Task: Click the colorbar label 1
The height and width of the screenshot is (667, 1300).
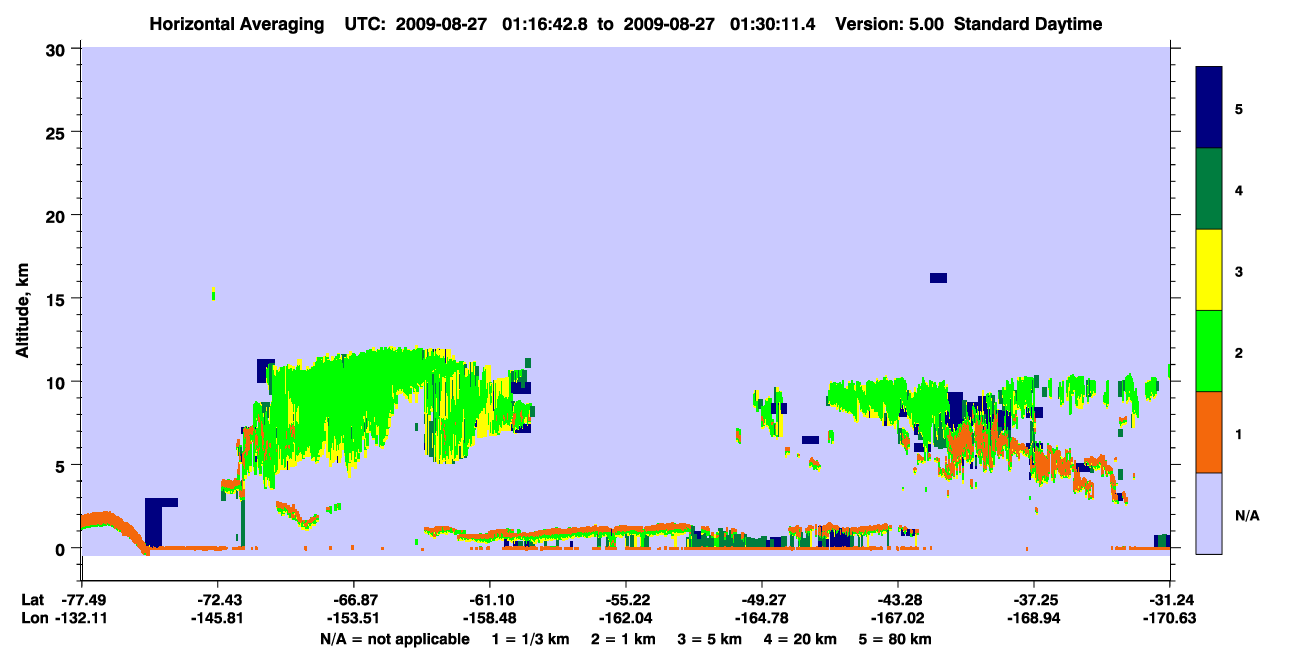Action: pyautogui.click(x=1239, y=433)
